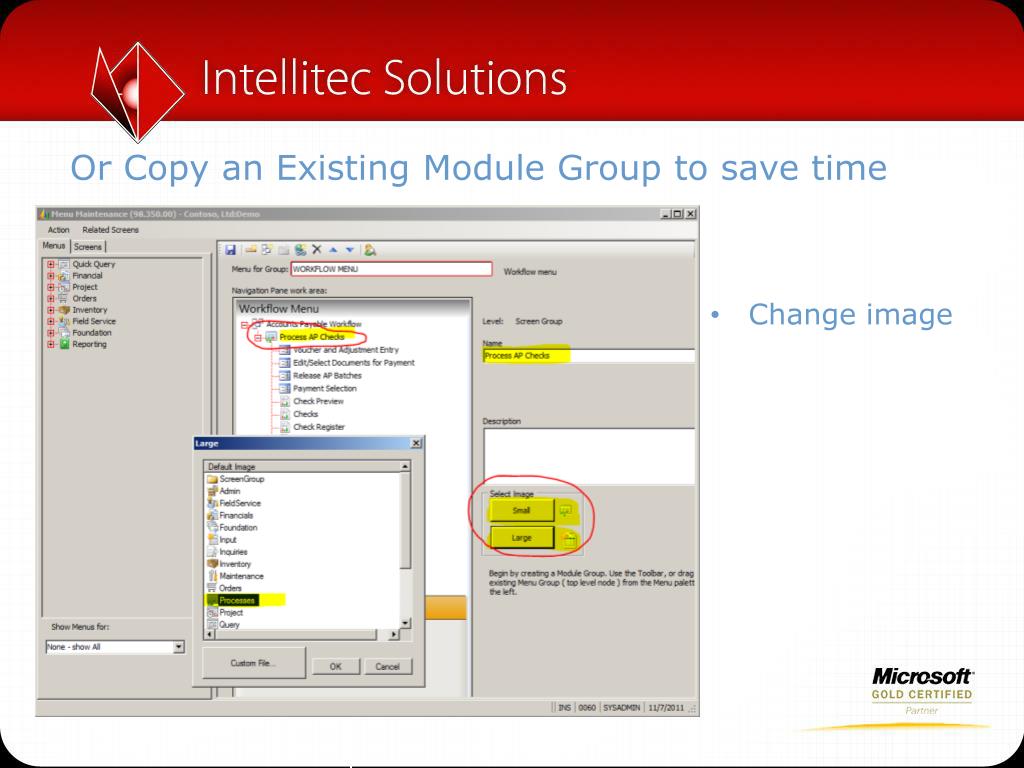Image resolution: width=1024 pixels, height=768 pixels.
Task: Select Check Preview report item
Action: pos(318,402)
